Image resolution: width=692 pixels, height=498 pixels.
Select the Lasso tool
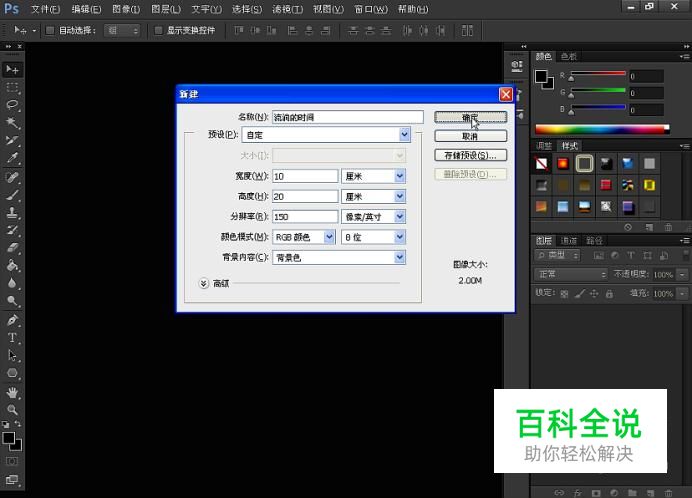(x=13, y=104)
